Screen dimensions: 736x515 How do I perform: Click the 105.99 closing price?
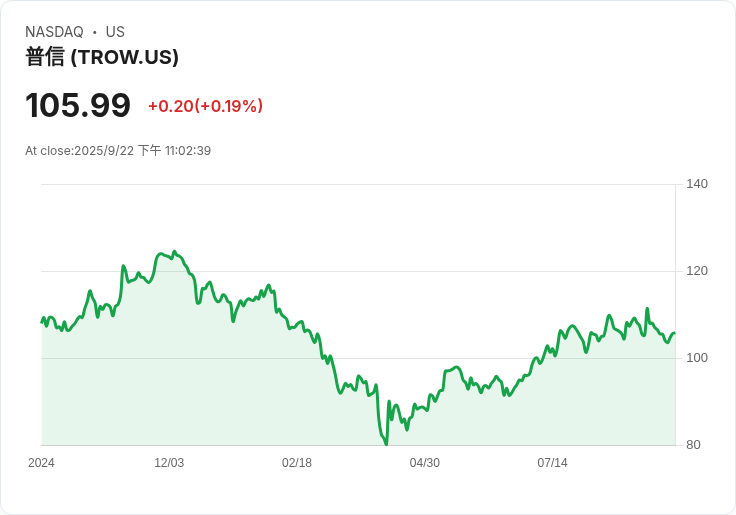click(x=78, y=106)
